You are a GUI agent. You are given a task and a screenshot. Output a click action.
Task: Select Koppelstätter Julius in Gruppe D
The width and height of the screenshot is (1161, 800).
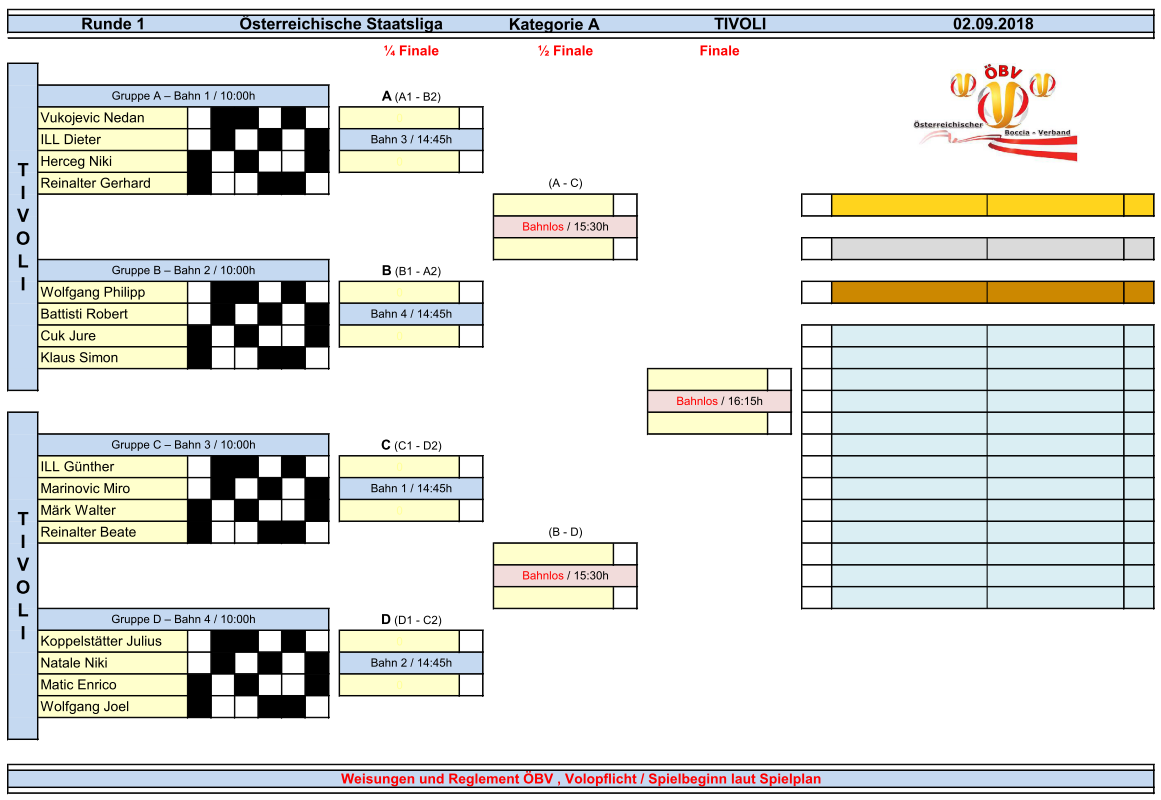(x=113, y=641)
